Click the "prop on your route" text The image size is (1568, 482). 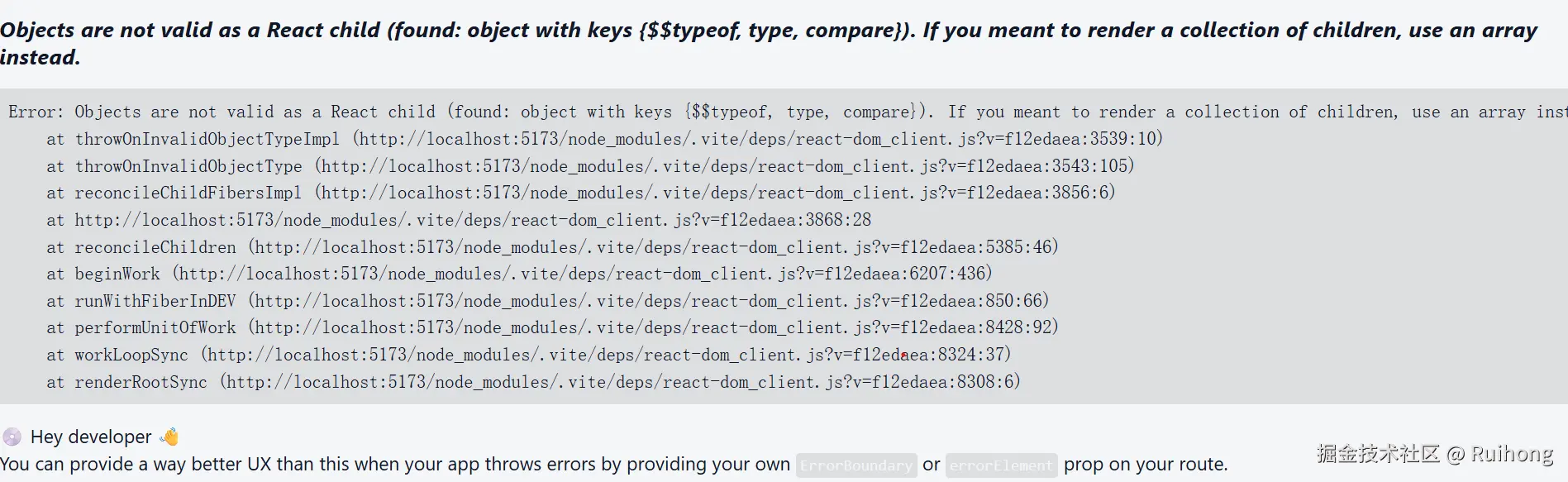click(x=1146, y=465)
